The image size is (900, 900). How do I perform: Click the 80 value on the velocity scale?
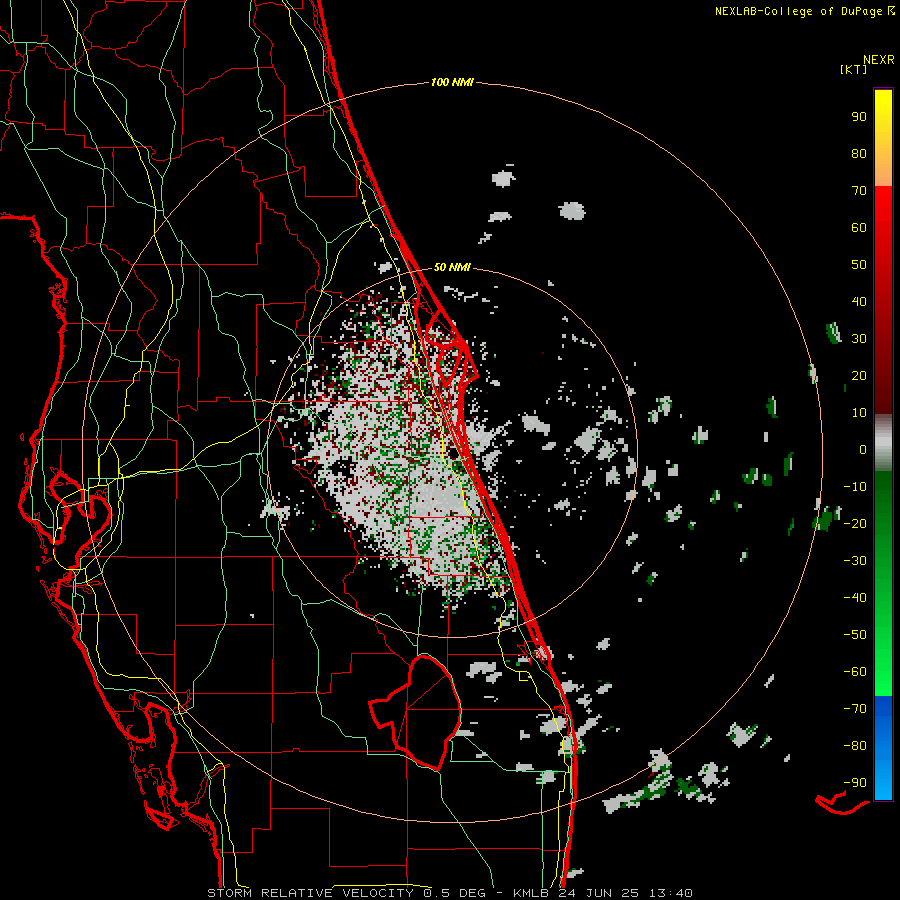pyautogui.click(x=859, y=153)
